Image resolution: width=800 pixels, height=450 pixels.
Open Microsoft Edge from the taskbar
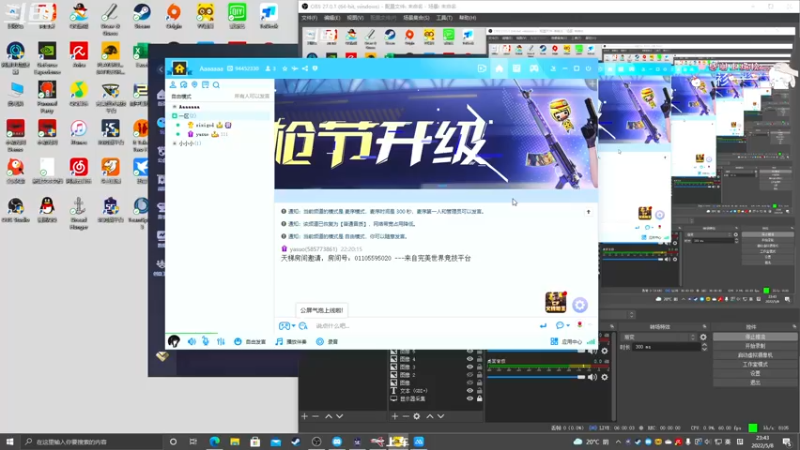click(214, 442)
